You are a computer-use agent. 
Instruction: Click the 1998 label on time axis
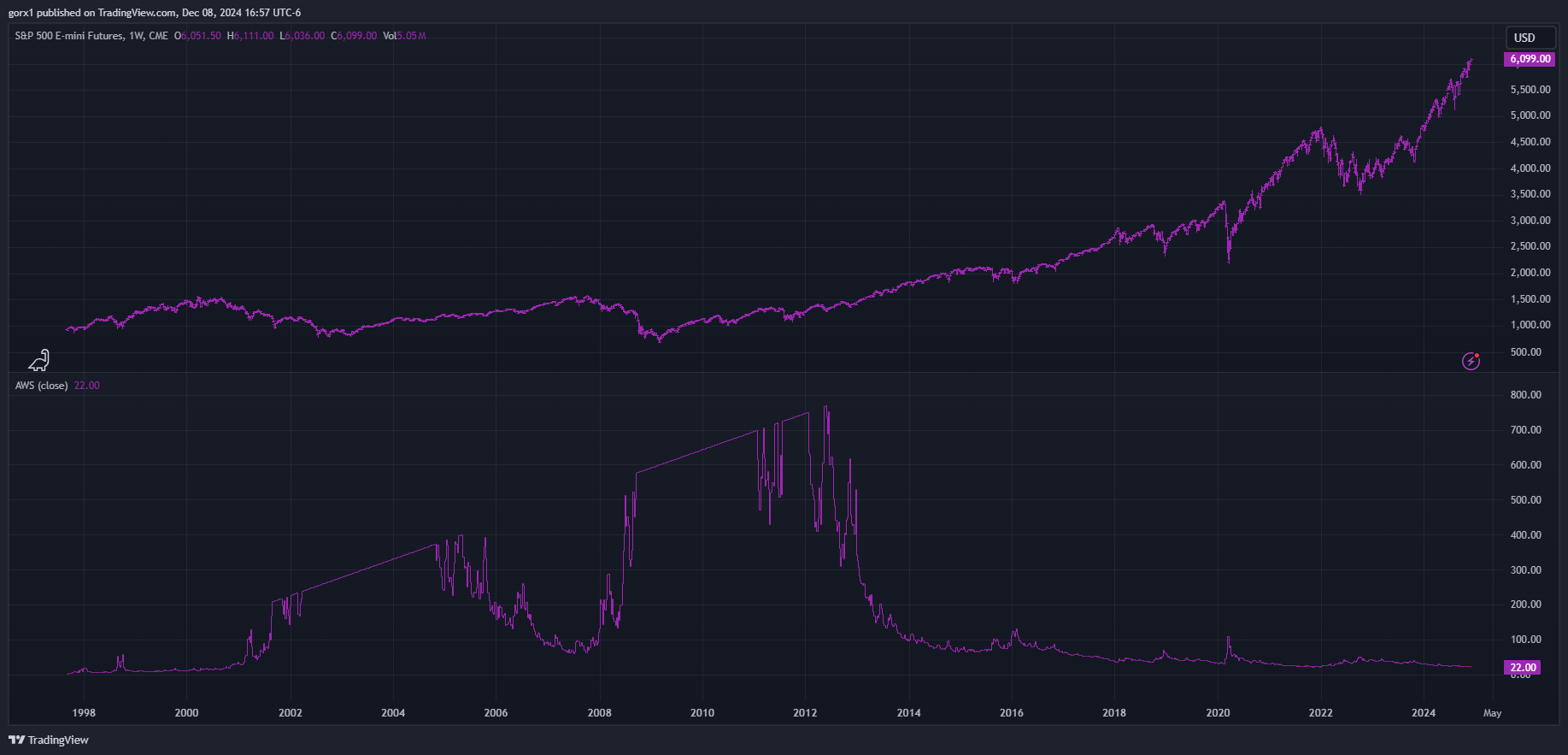[x=84, y=713]
